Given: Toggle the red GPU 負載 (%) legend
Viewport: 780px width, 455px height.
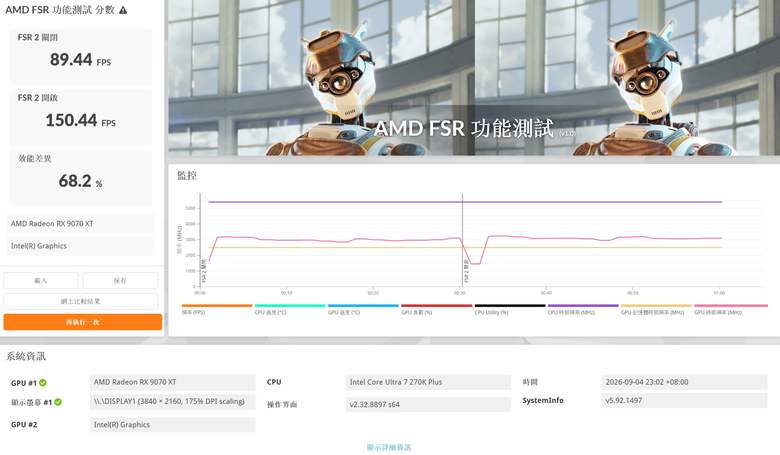Looking at the screenshot, I should tap(436, 309).
